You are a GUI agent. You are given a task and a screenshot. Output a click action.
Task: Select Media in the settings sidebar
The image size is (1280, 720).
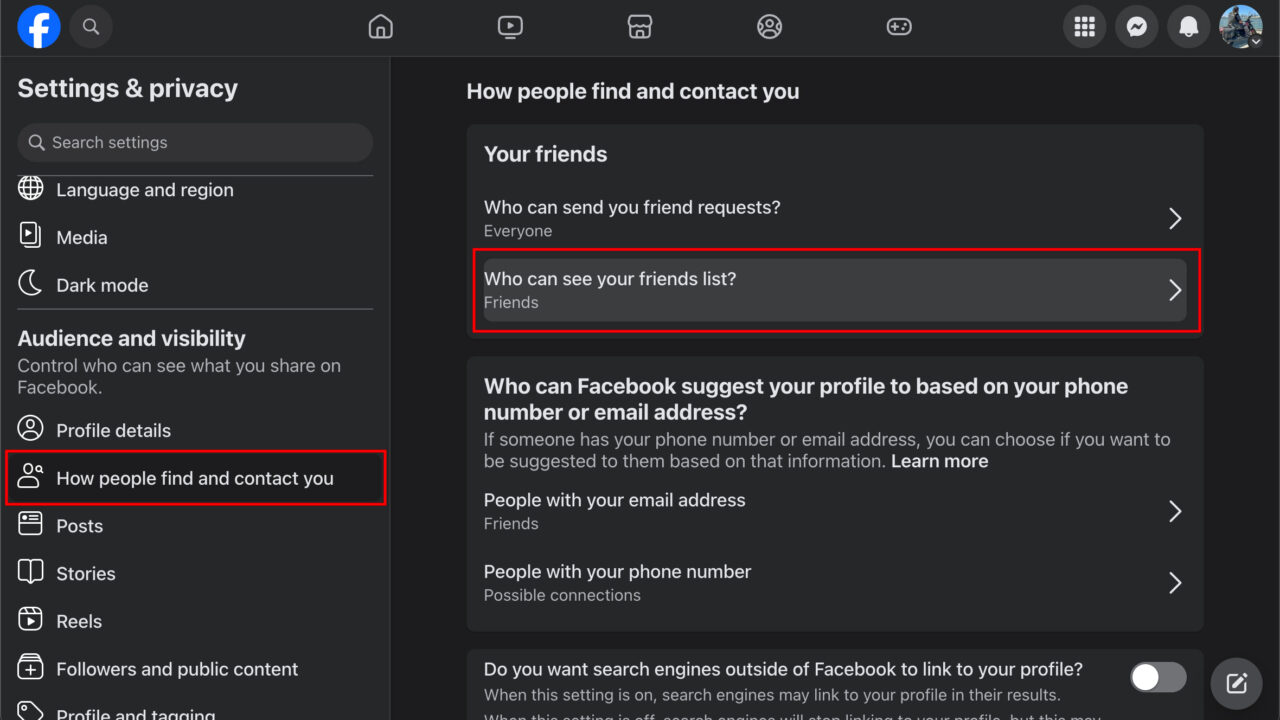[82, 237]
